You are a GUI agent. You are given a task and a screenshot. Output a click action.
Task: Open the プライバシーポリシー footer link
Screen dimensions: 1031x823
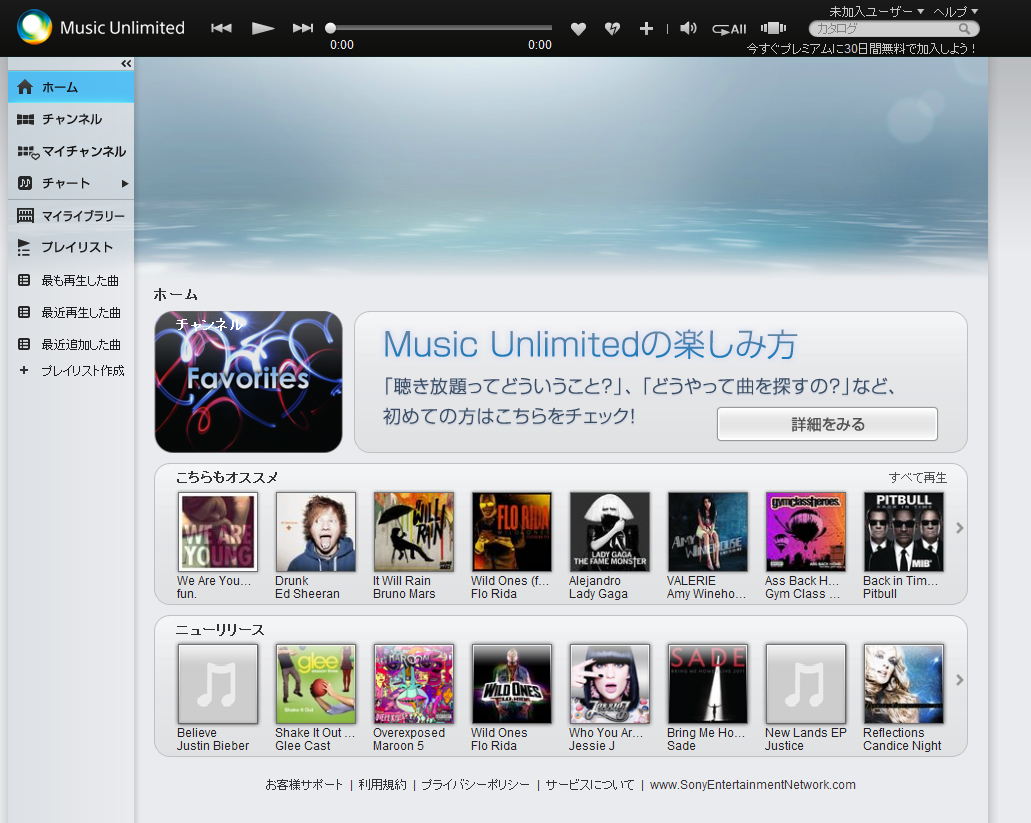click(475, 785)
